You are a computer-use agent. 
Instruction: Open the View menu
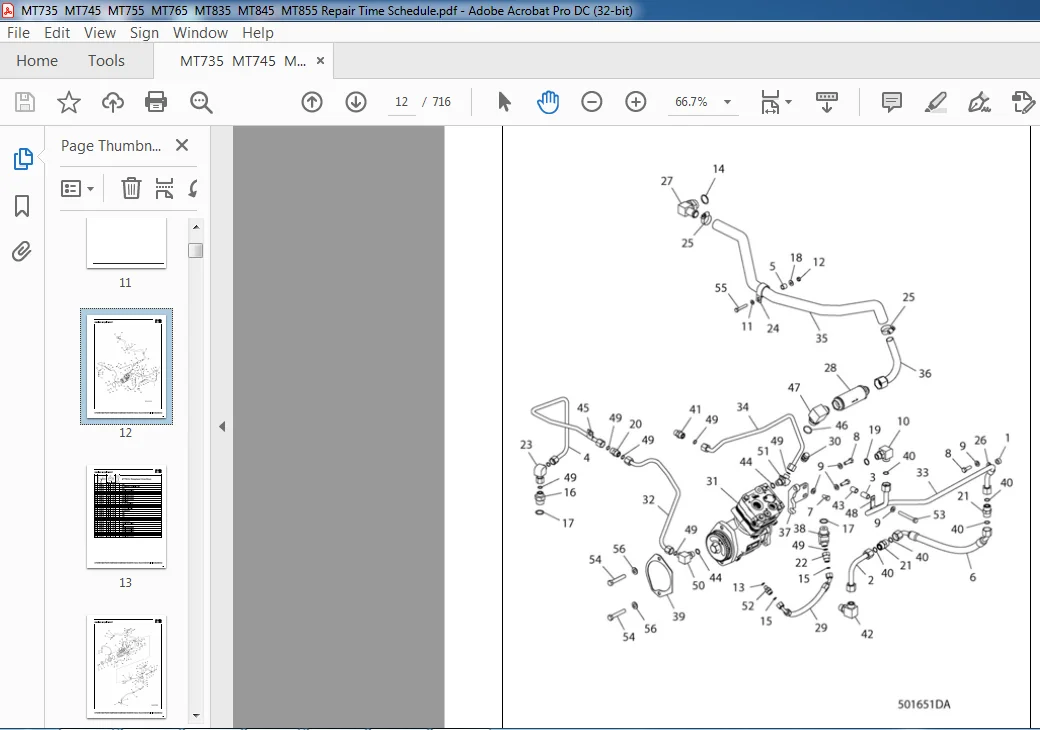tap(99, 32)
